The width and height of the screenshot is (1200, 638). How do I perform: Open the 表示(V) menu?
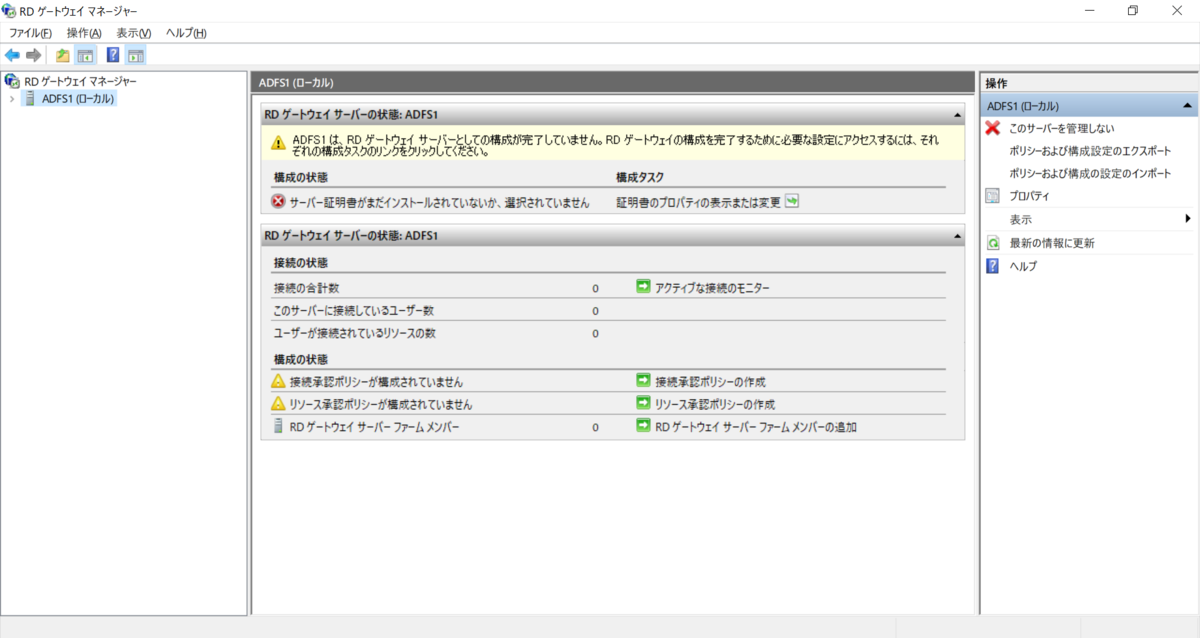pyautogui.click(x=133, y=33)
